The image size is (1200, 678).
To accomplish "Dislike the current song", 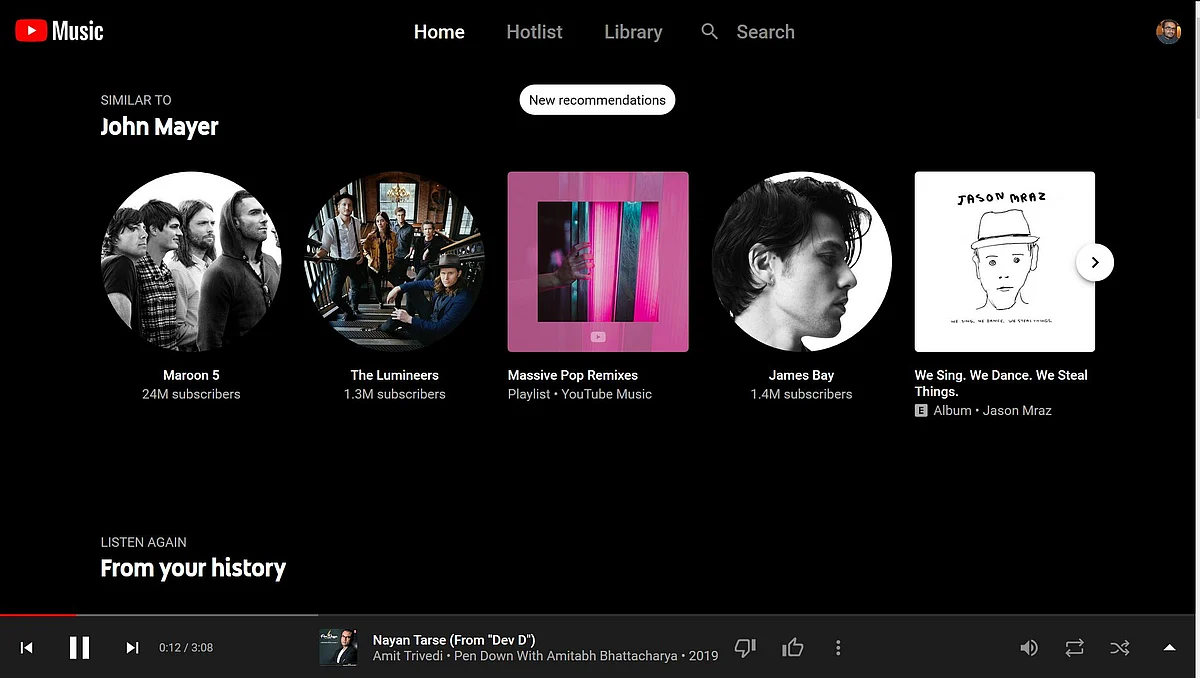I will (x=745, y=648).
